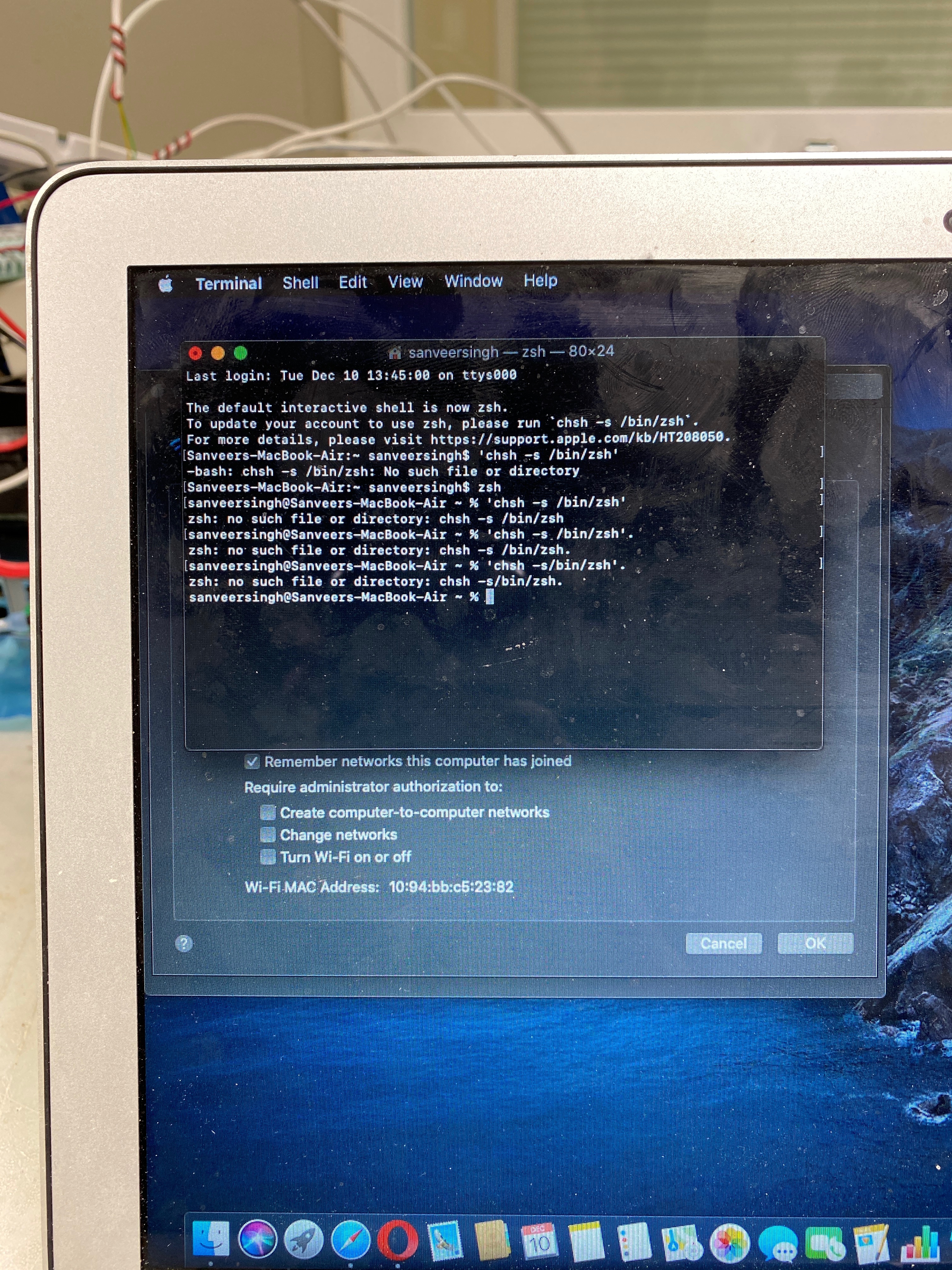Confirm with the OK button

pos(815,943)
